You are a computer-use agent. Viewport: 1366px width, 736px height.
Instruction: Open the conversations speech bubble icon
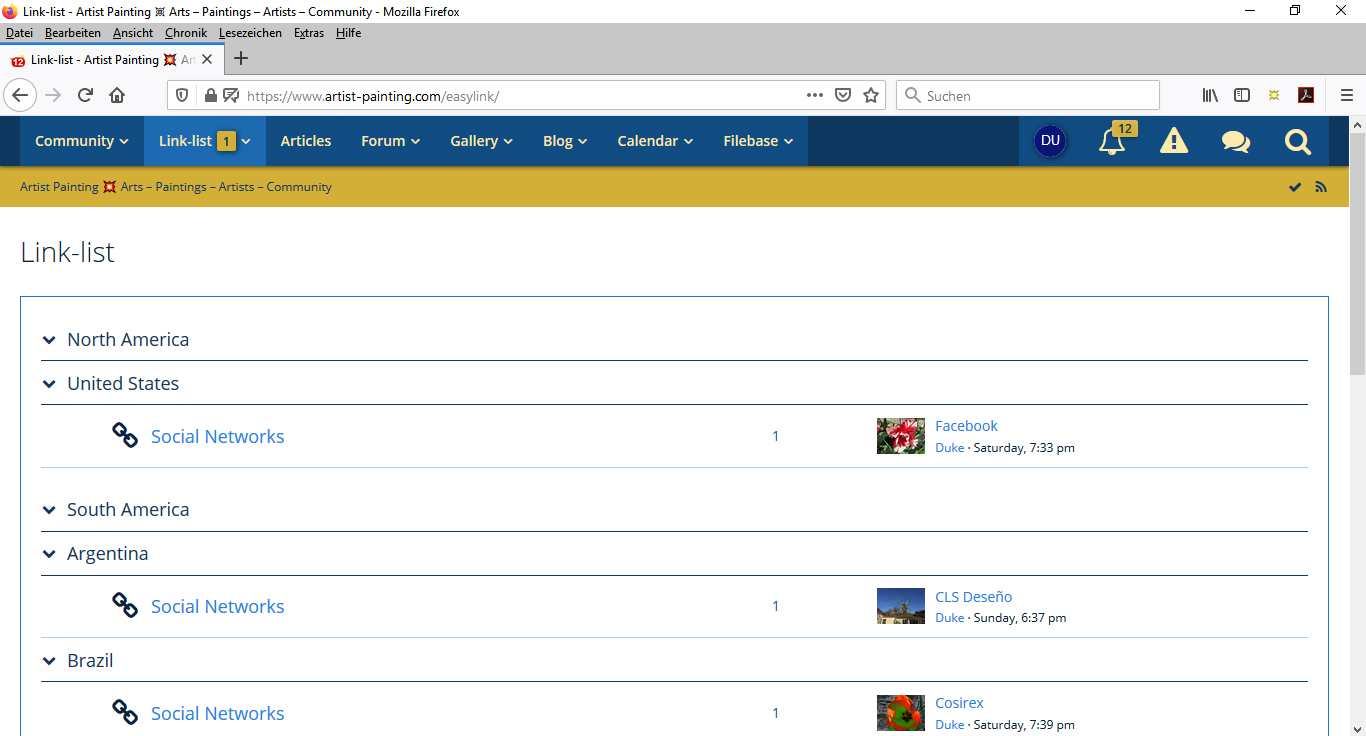click(1235, 142)
